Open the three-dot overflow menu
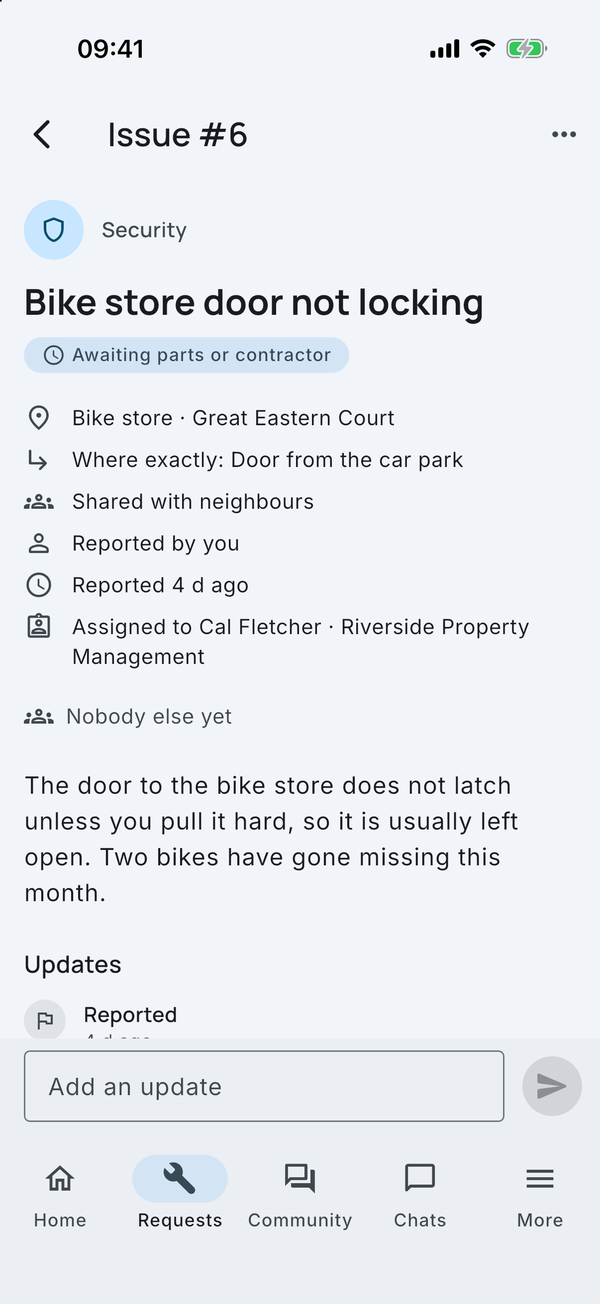This screenshot has height=1304, width=600. [564, 135]
